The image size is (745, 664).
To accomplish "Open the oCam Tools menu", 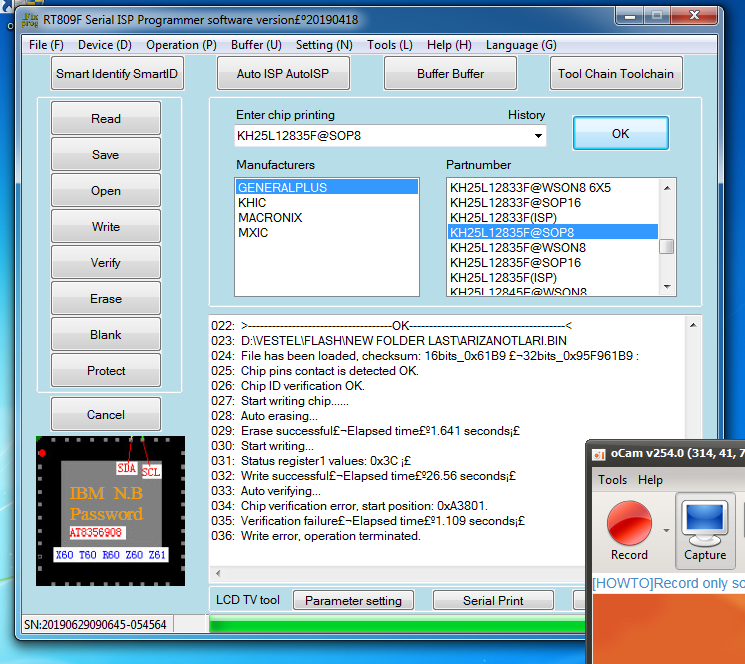I will (x=612, y=480).
